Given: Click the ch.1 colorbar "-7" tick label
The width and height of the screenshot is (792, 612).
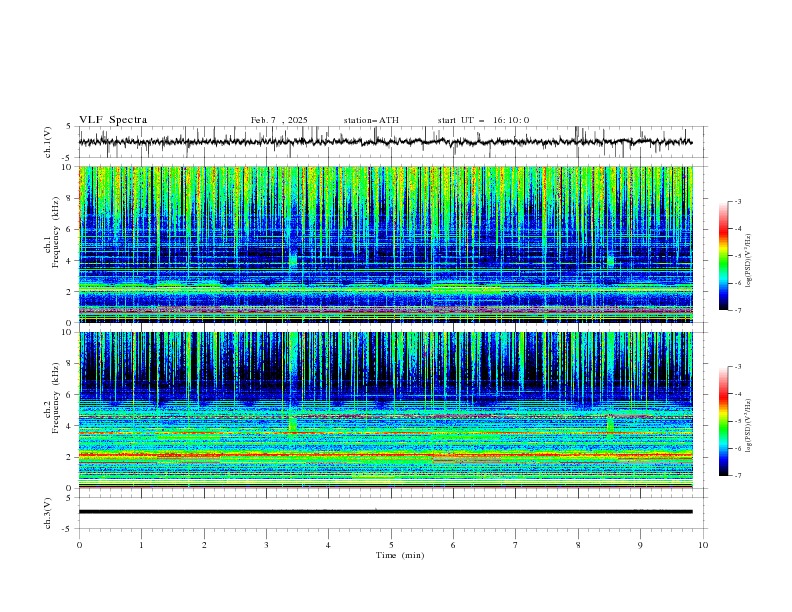Looking at the screenshot, I should (x=737, y=310).
